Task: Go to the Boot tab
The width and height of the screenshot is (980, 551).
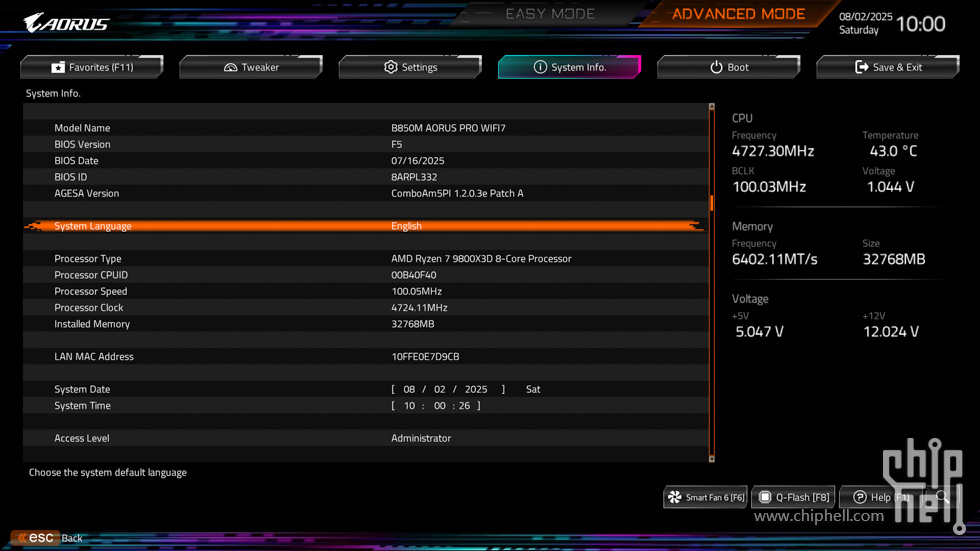Action: click(x=729, y=67)
